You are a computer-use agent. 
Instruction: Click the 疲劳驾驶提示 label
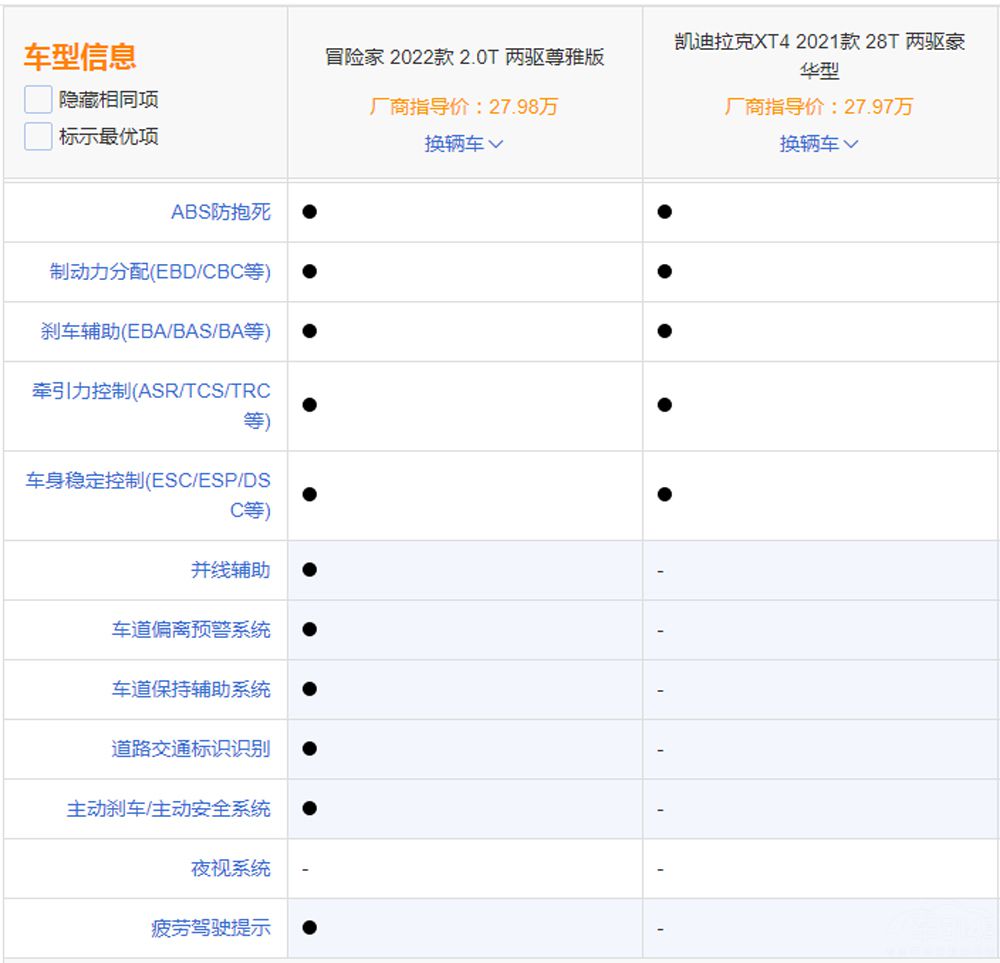coord(210,928)
